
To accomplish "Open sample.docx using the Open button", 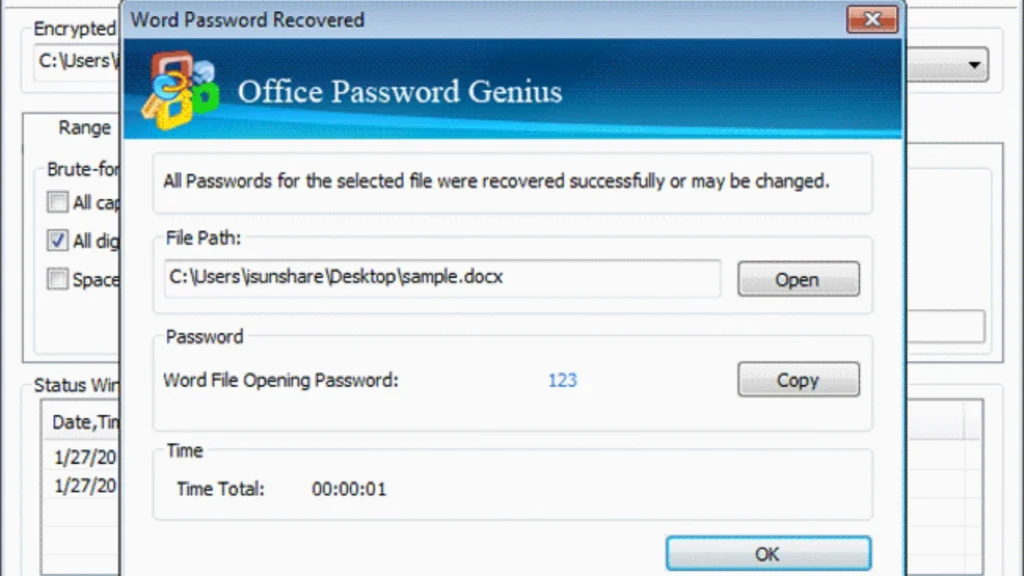I will click(x=797, y=279).
